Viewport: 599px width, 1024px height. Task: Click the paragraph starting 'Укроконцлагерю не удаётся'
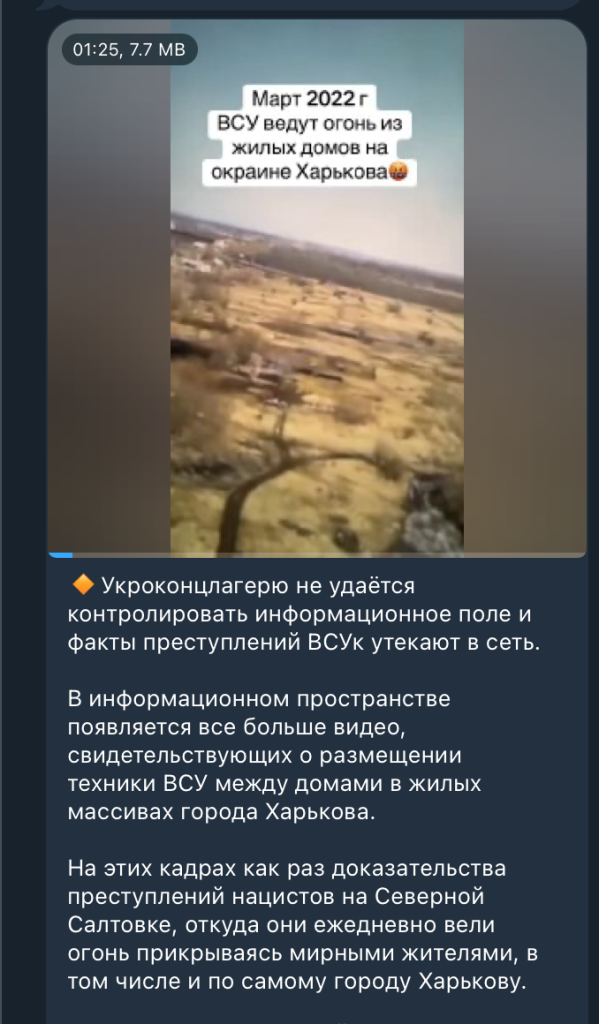(304, 614)
